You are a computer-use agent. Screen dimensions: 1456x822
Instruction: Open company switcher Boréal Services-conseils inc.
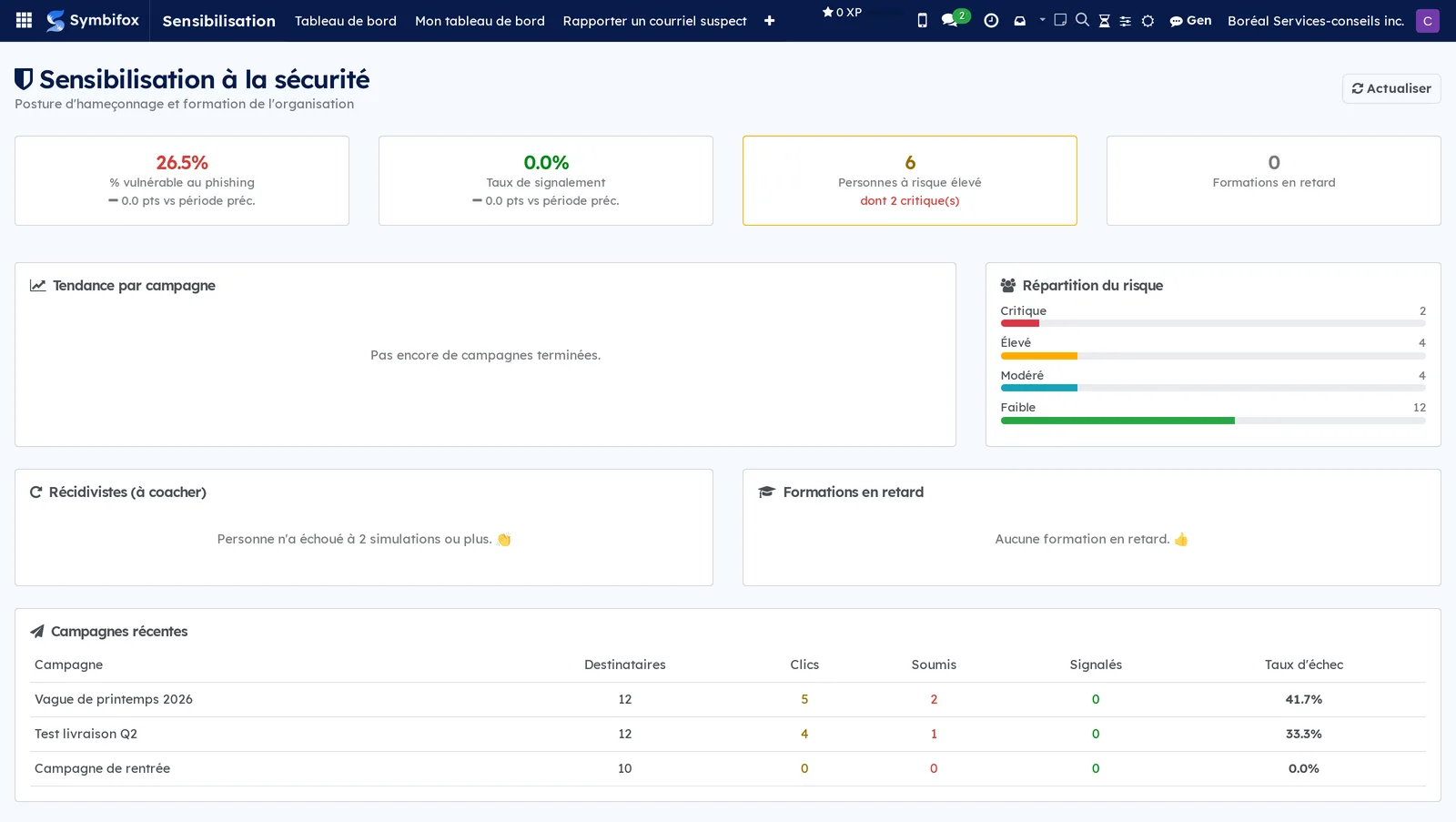tap(1315, 20)
